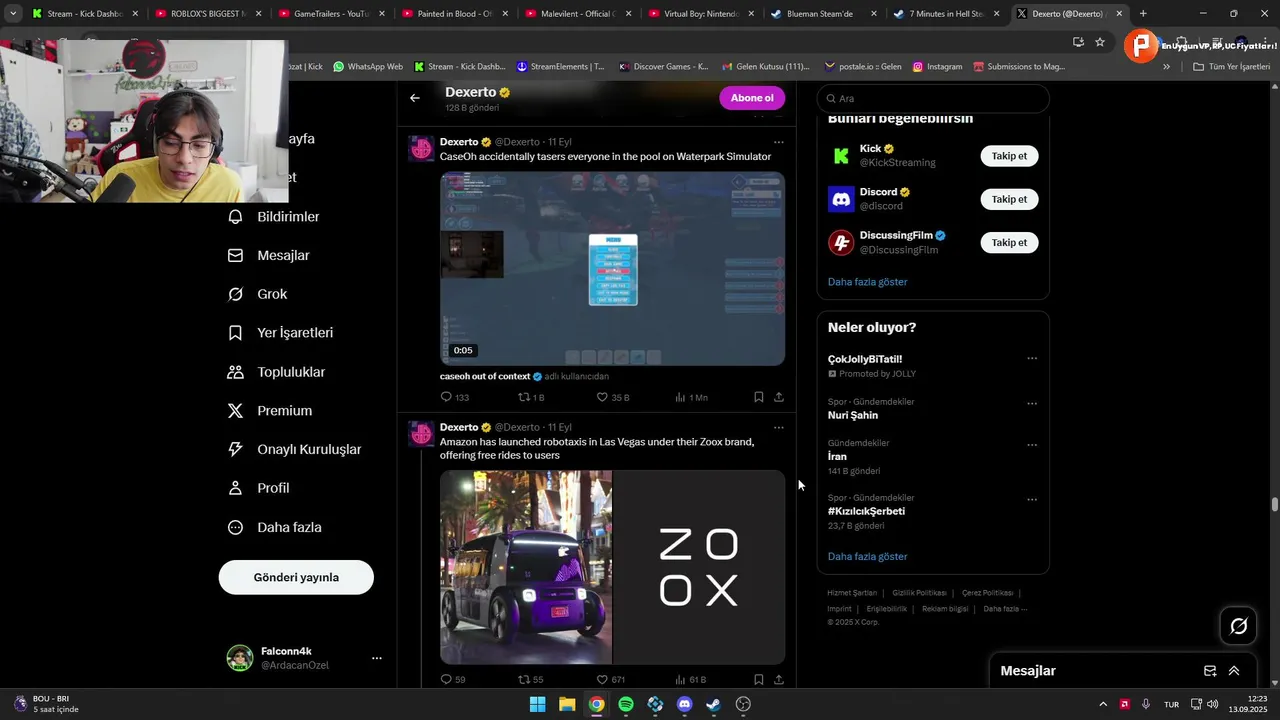Image resolution: width=1280 pixels, height=720 pixels.
Task: Open Discord from the taskbar
Action: 684,704
